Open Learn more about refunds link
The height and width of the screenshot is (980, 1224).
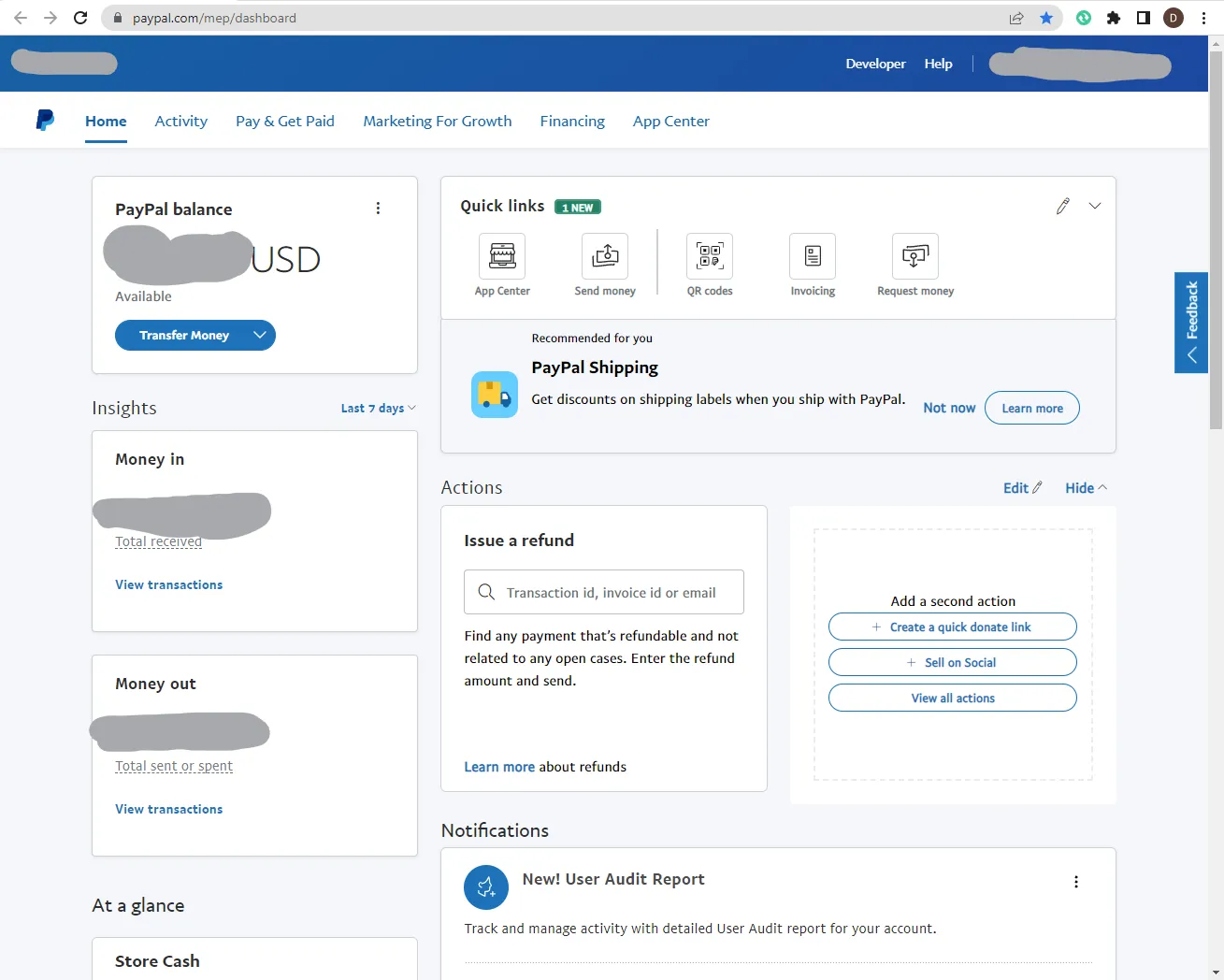(x=499, y=767)
